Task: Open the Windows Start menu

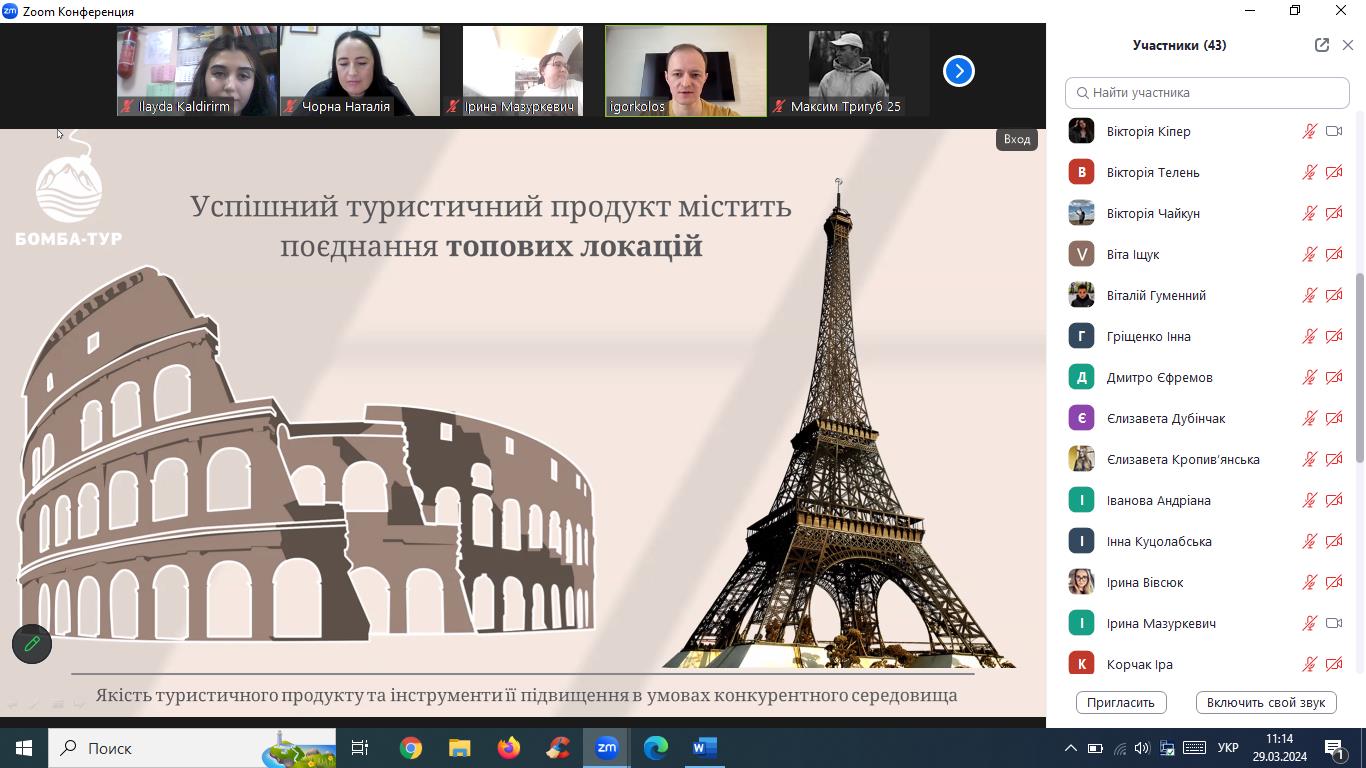Action: pyautogui.click(x=24, y=748)
